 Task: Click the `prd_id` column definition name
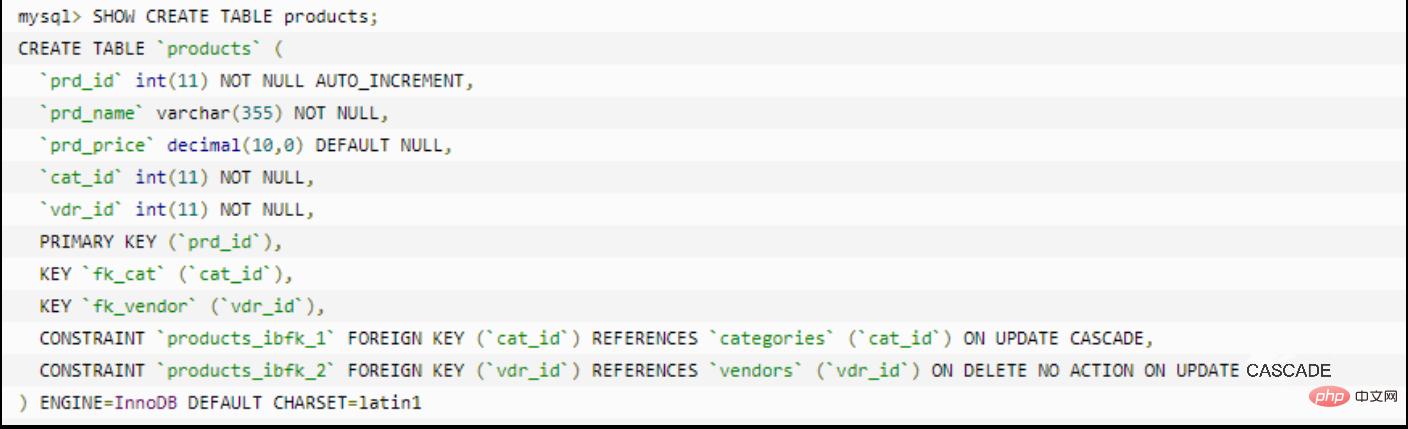82,81
